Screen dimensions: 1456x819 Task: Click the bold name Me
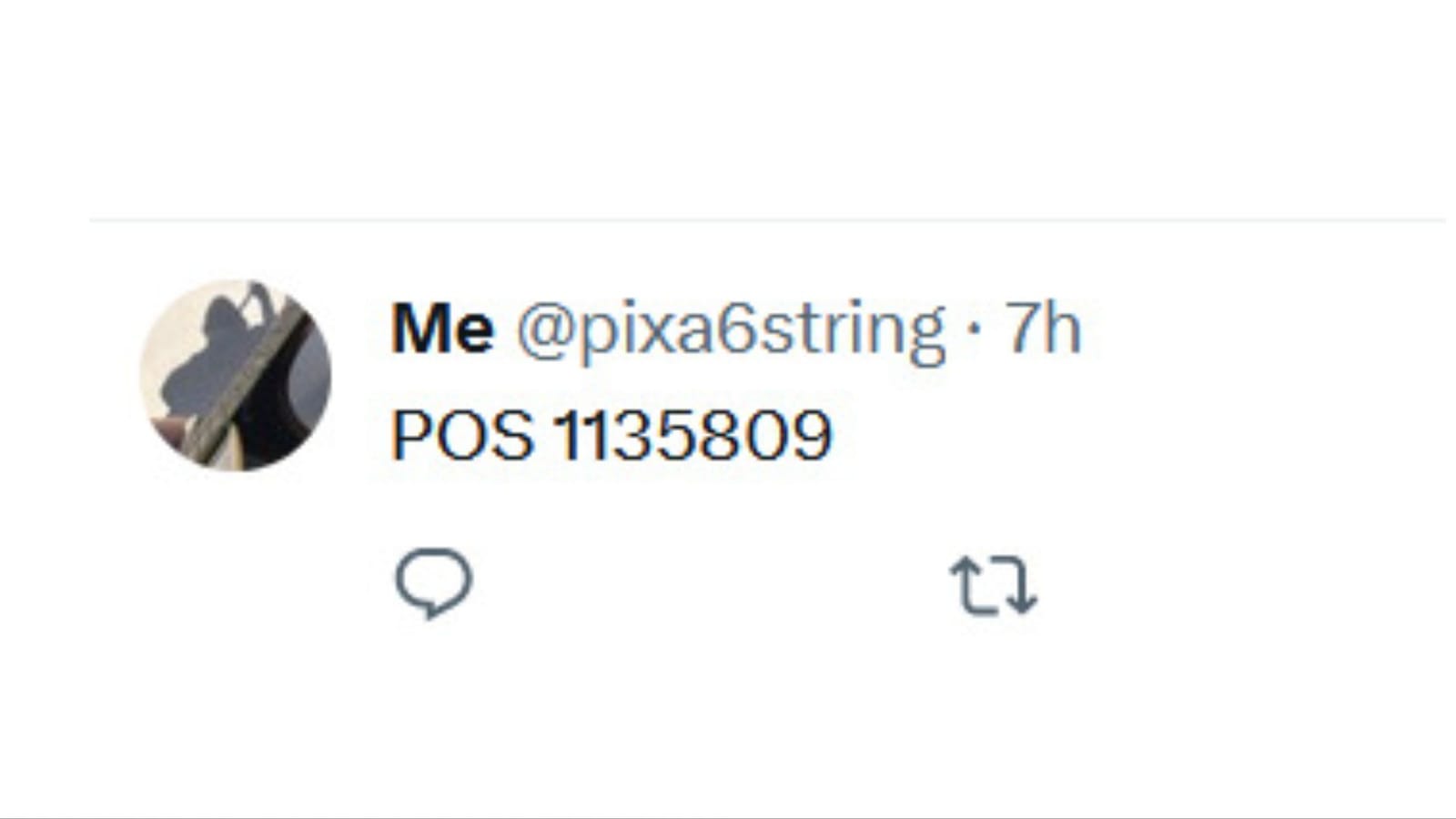pos(443,329)
